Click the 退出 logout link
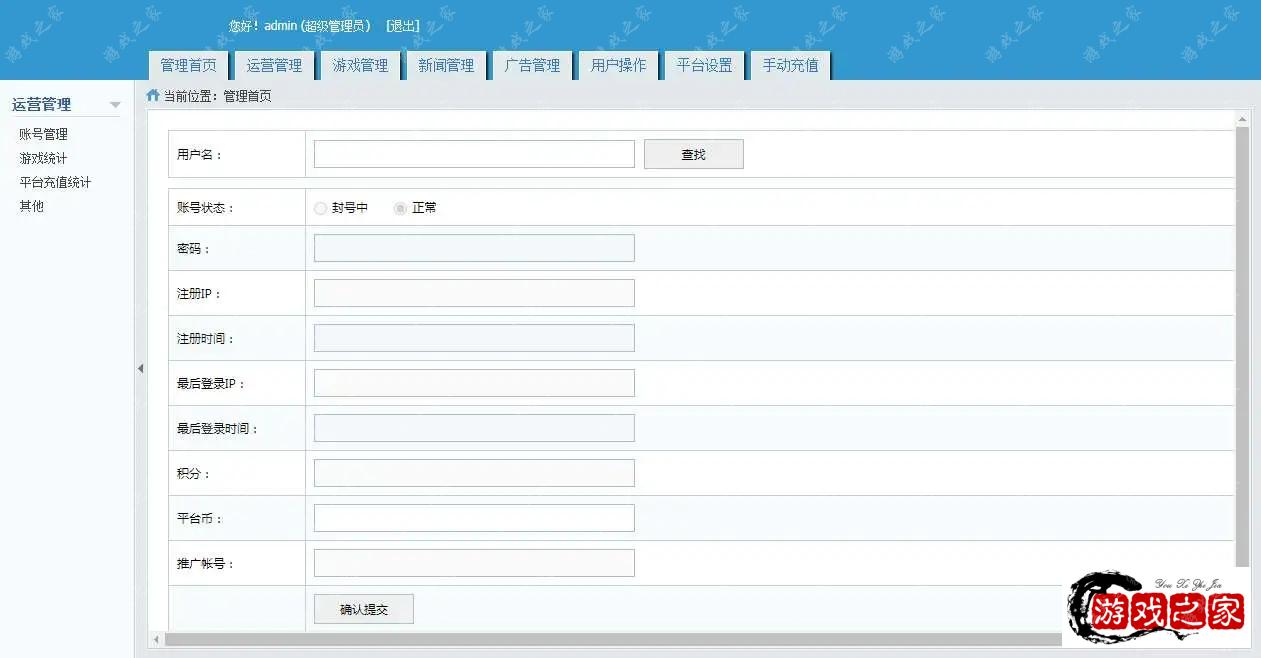This screenshot has height=658, width=1261. coord(403,26)
